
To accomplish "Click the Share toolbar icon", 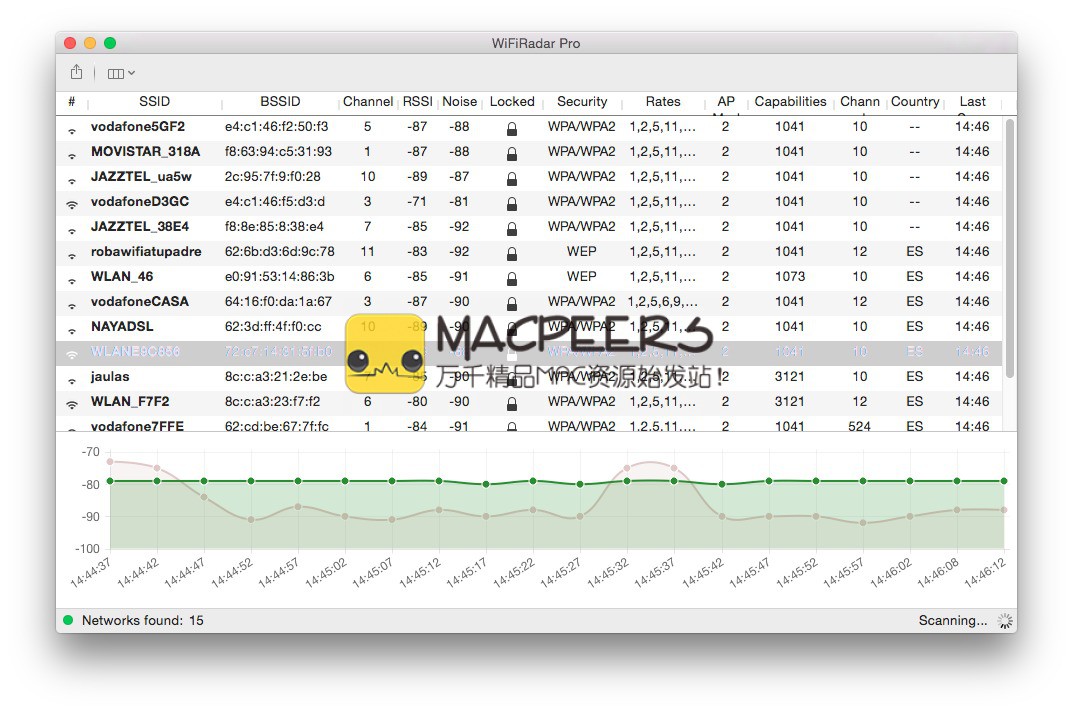I will (77, 72).
